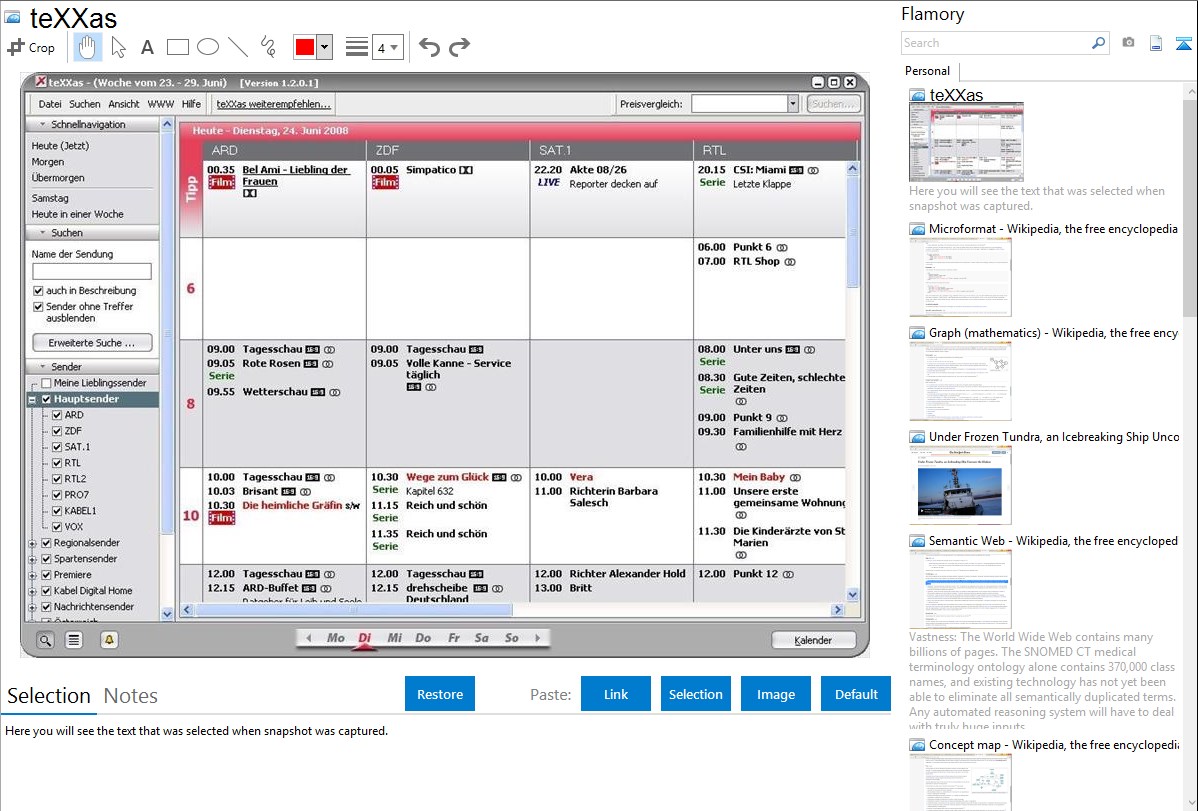Screen dimensions: 1198x811
Task: Open the Preisvergleich combo box
Action: [x=744, y=103]
